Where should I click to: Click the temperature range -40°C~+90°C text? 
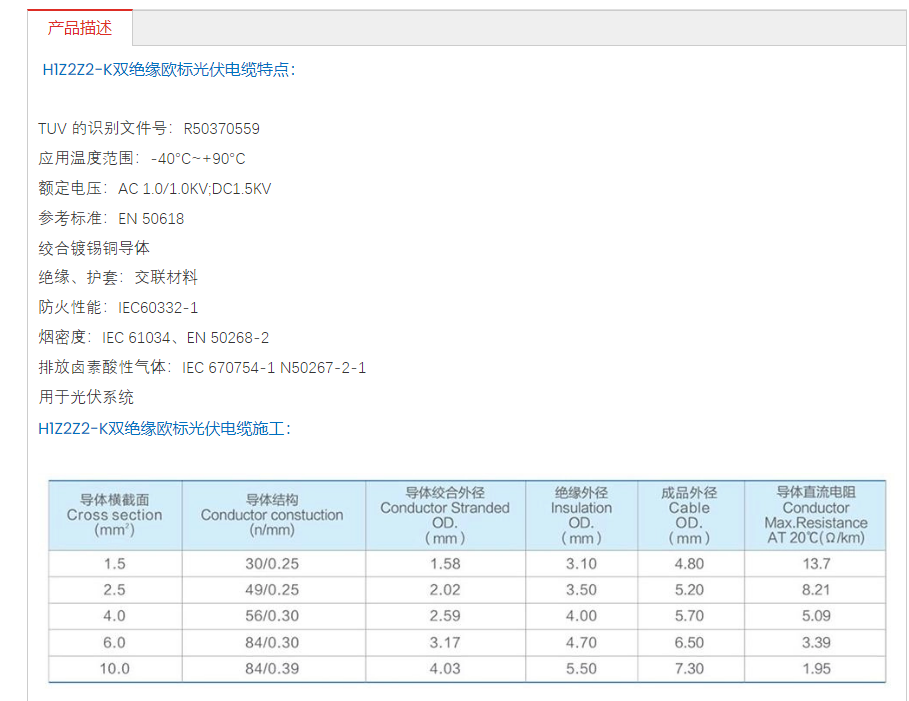coord(198,159)
